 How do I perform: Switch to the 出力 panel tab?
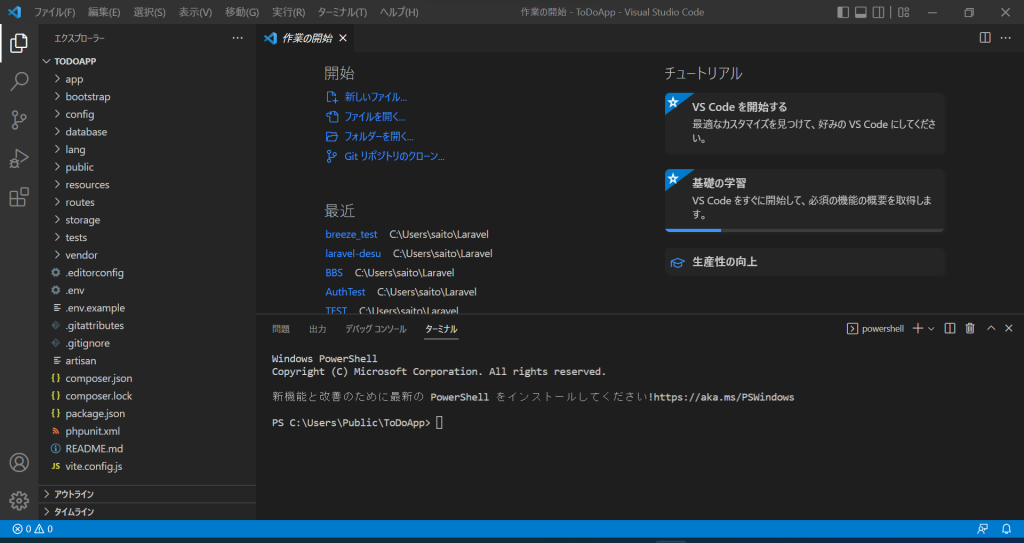tap(317, 329)
